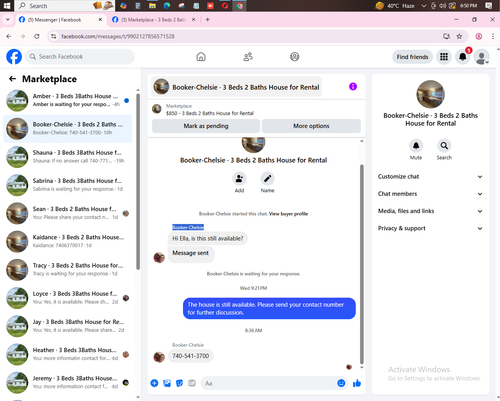Click chat message area scrollbar

pos(362,263)
